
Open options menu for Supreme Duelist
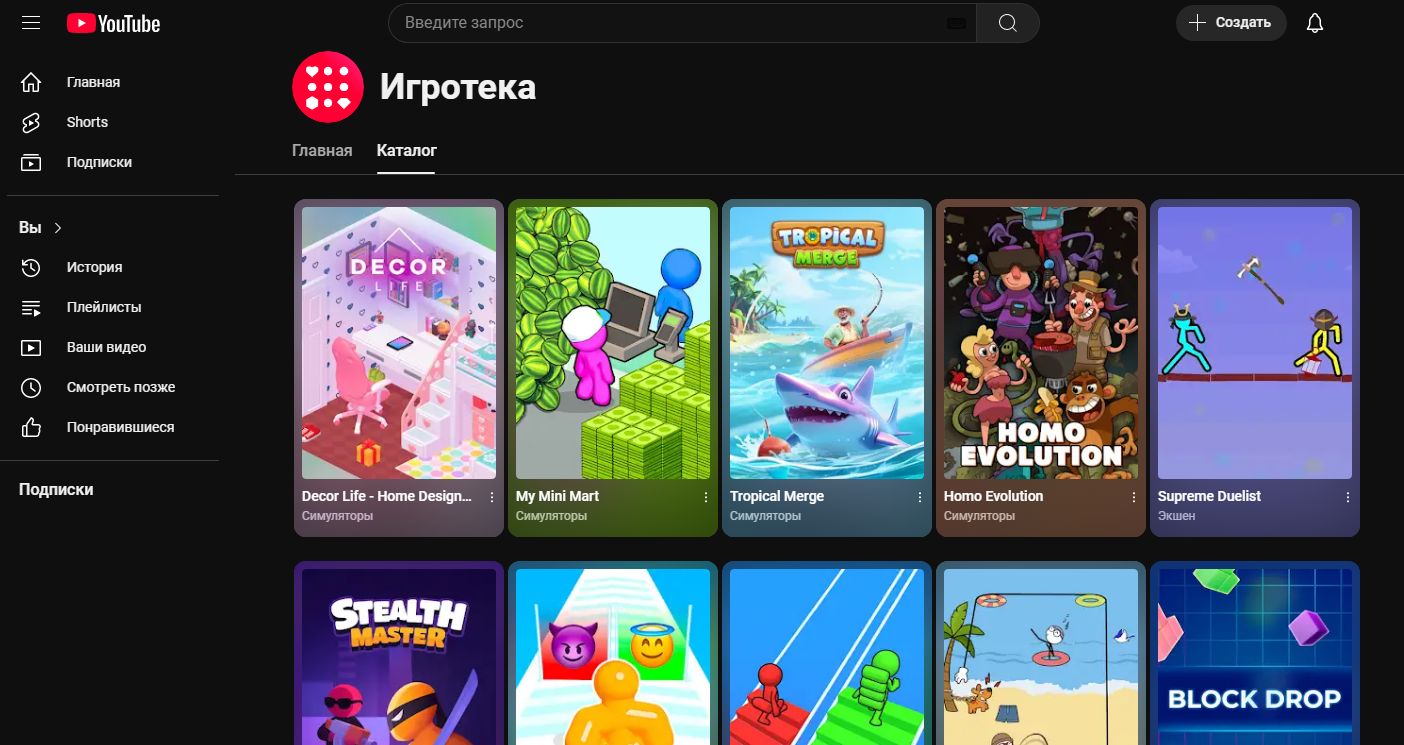point(1347,497)
